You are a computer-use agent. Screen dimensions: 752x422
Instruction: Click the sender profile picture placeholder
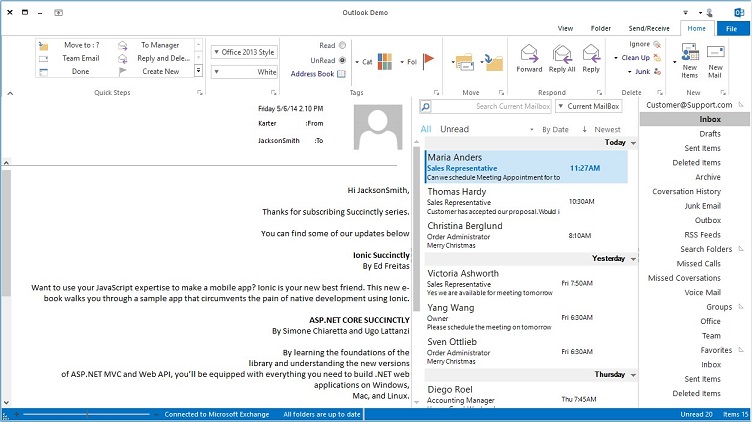pyautogui.click(x=378, y=127)
